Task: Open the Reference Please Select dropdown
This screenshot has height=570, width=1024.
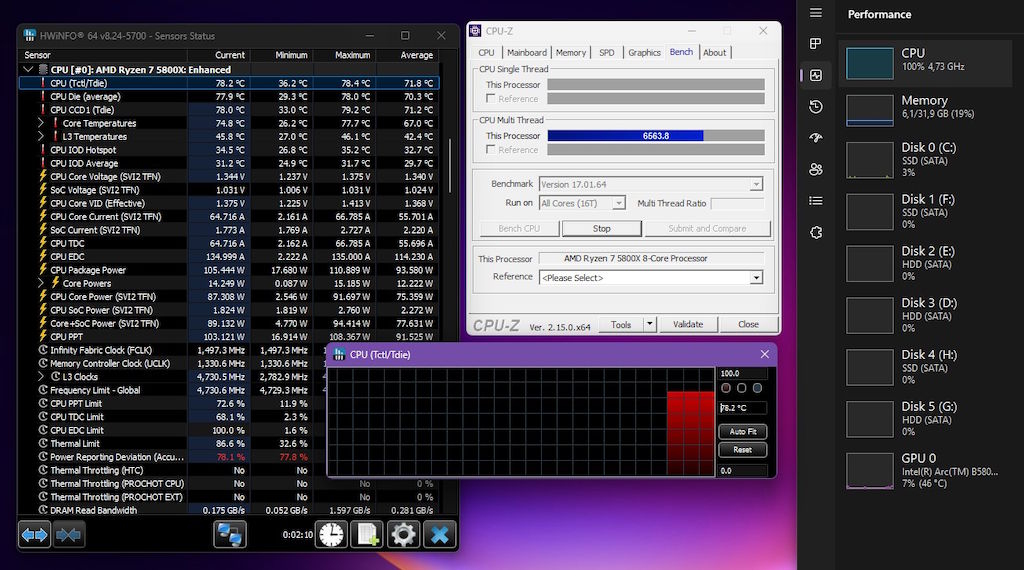Action: 756,277
